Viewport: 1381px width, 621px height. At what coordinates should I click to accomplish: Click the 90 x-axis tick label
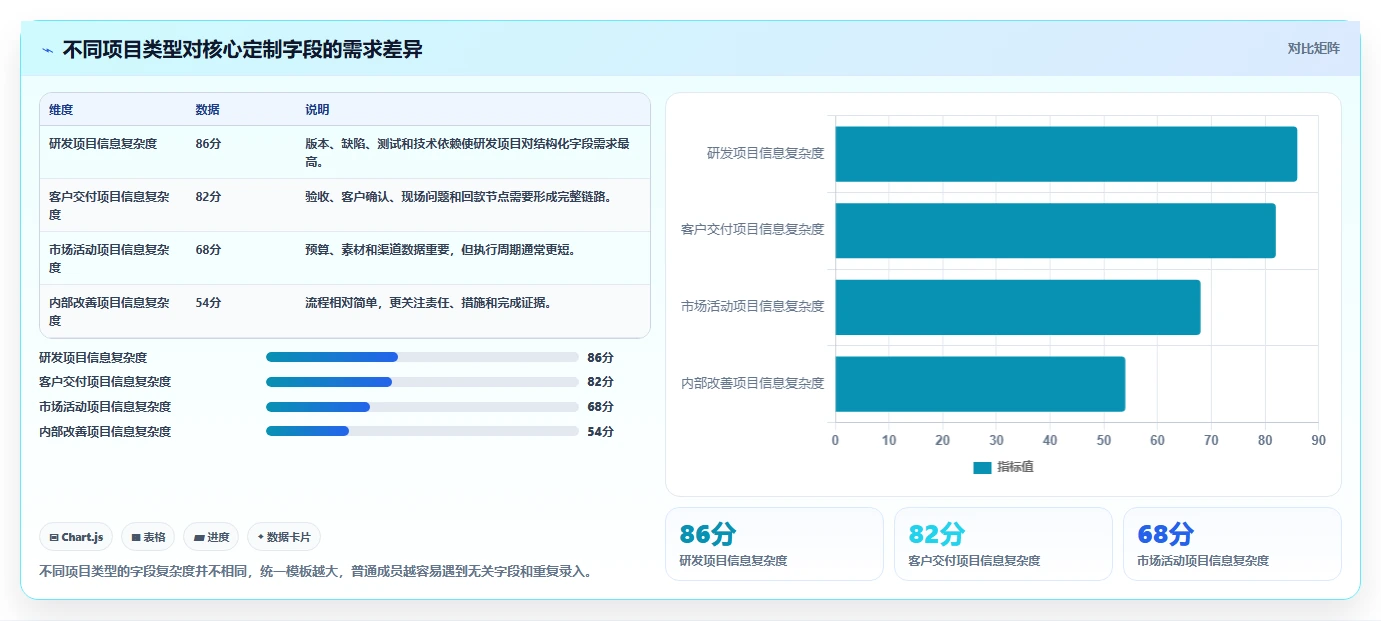point(1318,441)
